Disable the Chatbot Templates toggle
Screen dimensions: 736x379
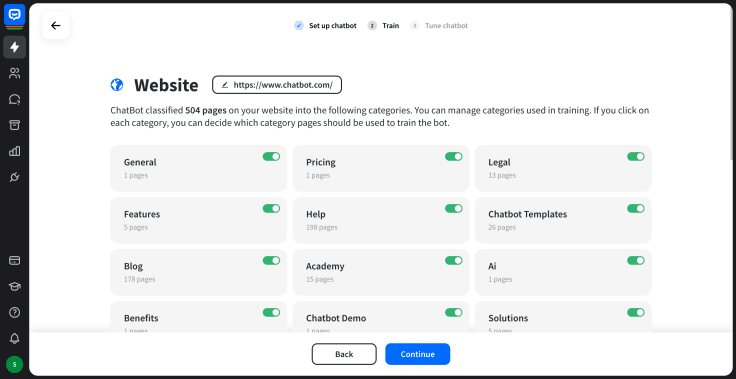point(636,209)
